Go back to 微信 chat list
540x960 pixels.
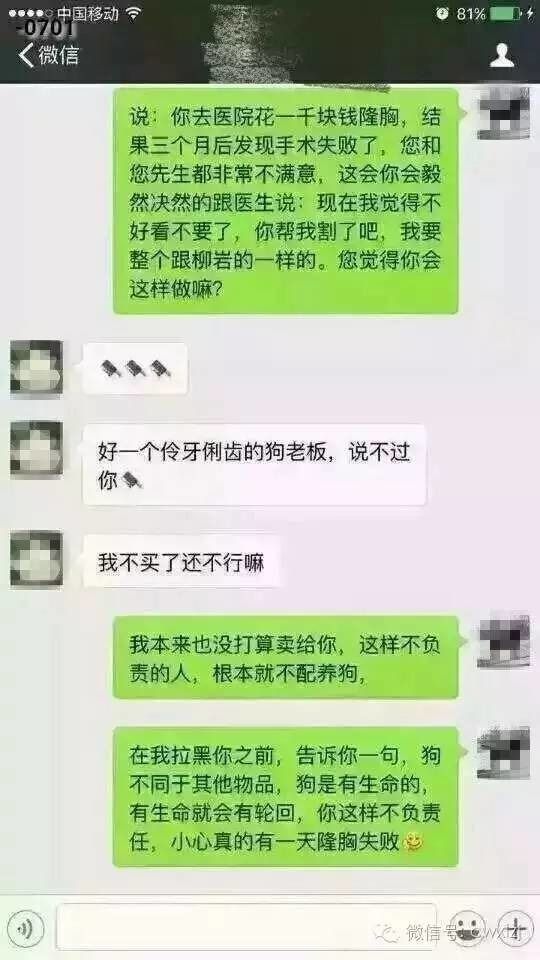(x=49, y=55)
